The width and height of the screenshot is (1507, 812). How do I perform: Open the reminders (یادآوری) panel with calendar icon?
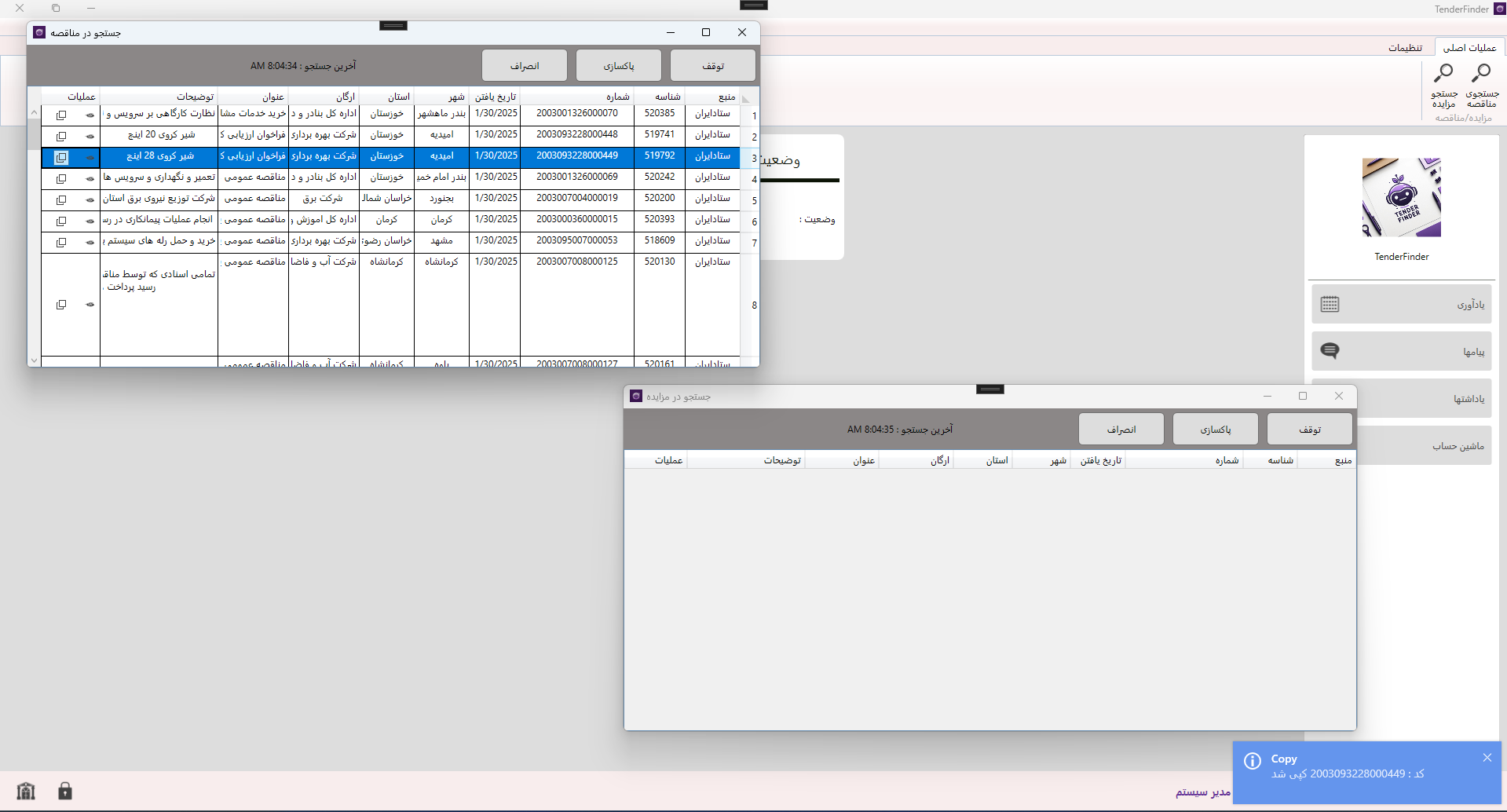(1401, 304)
